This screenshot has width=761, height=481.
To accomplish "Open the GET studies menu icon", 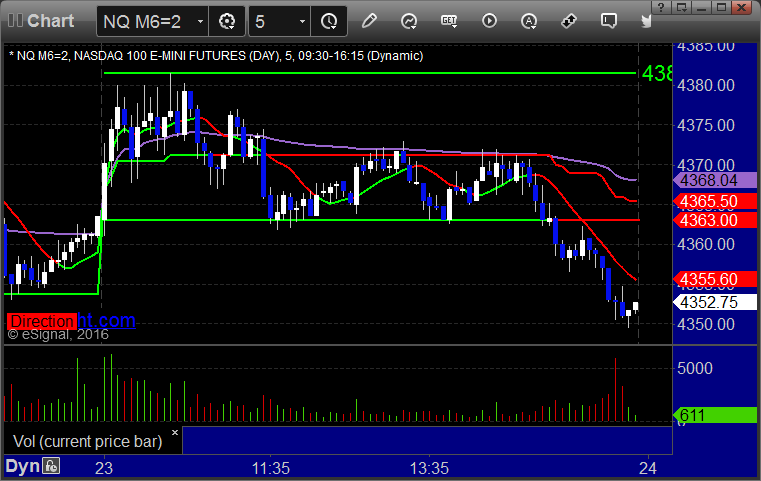I will pos(449,21).
